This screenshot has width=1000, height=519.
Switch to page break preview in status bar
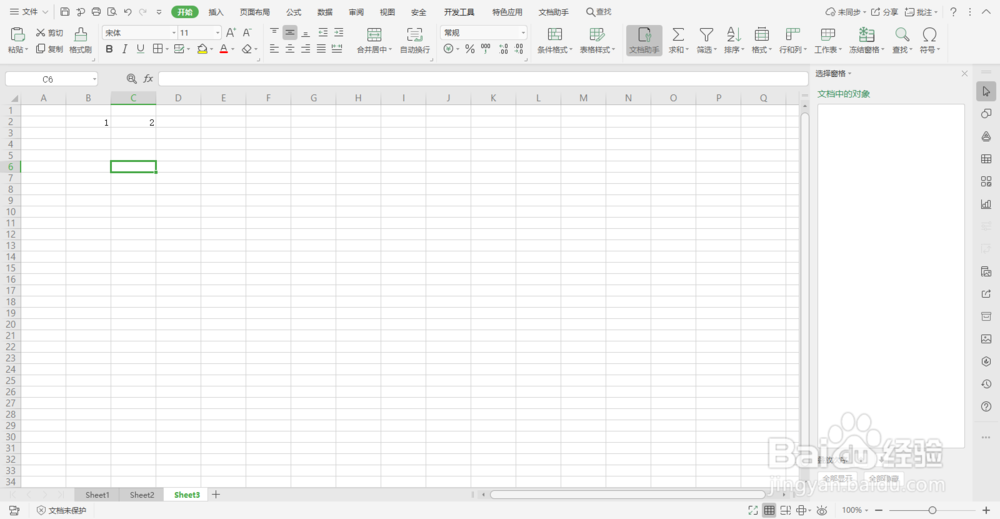point(786,510)
